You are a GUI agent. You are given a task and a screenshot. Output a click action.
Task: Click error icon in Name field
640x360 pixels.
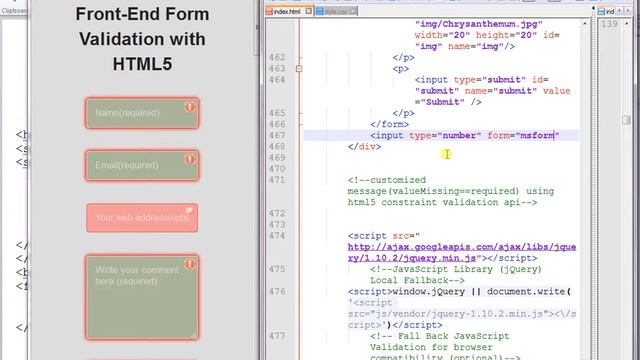click(x=189, y=107)
